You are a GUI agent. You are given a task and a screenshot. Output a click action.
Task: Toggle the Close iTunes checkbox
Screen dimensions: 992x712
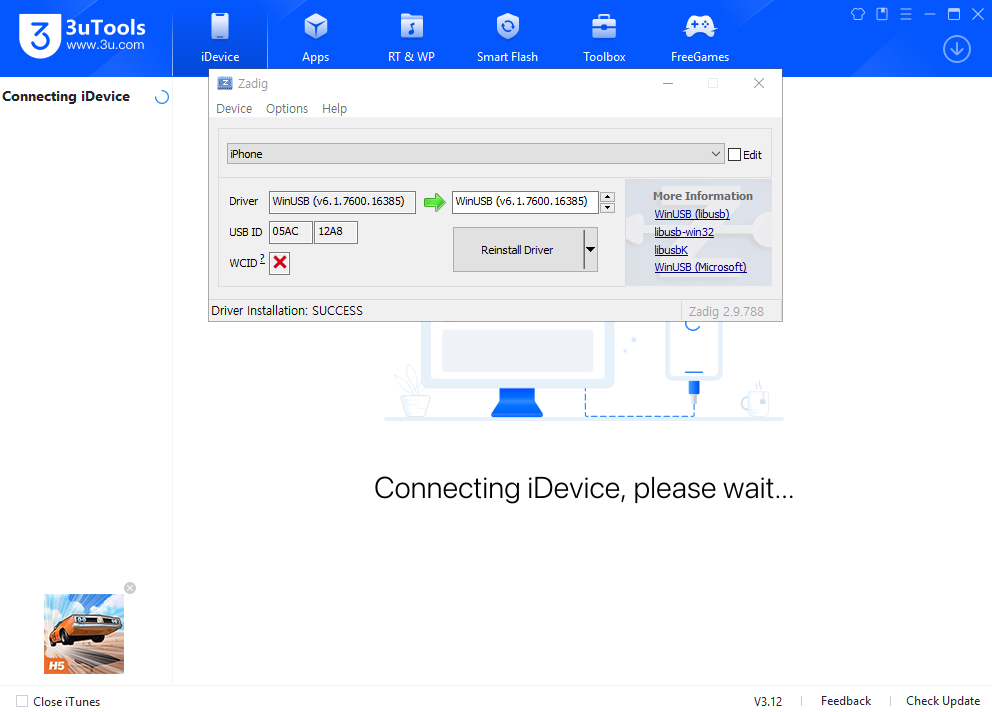click(22, 701)
